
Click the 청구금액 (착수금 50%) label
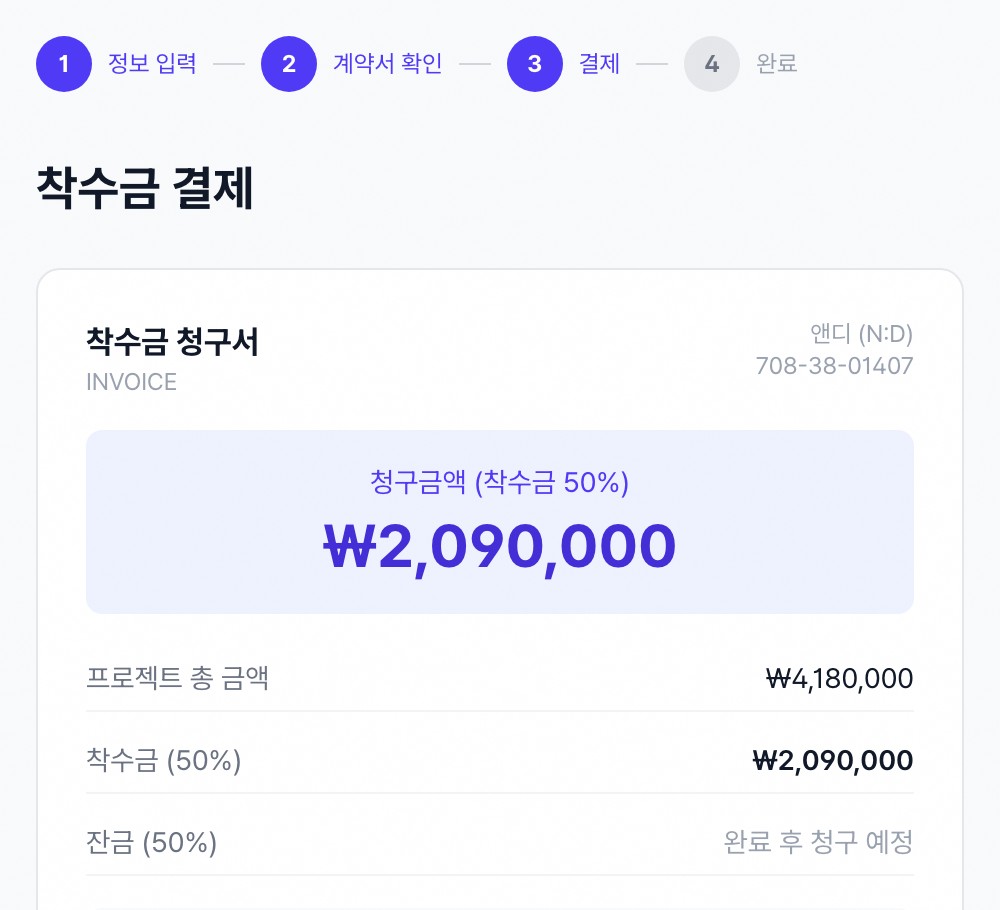click(499, 482)
